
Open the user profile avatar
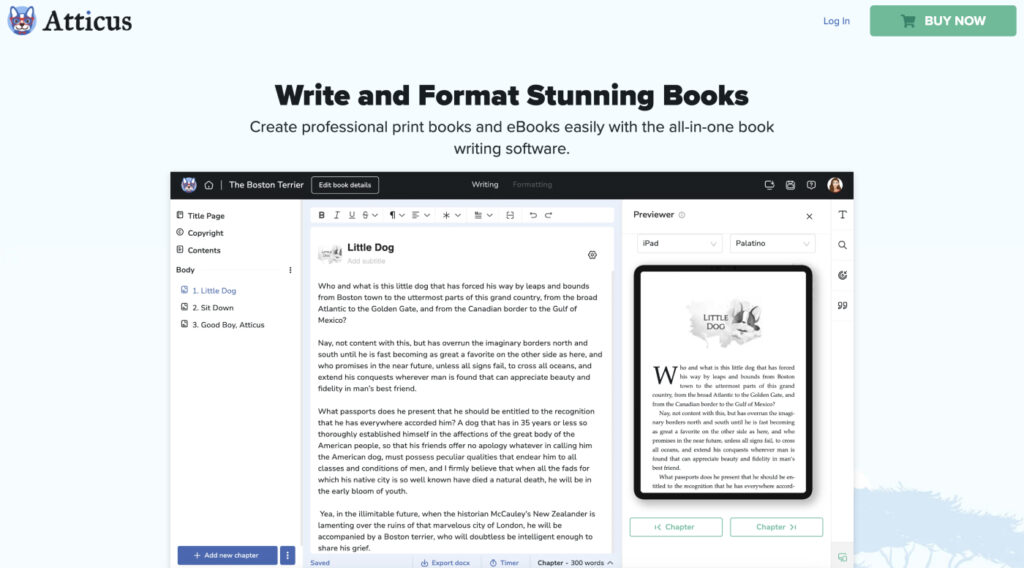(835, 185)
